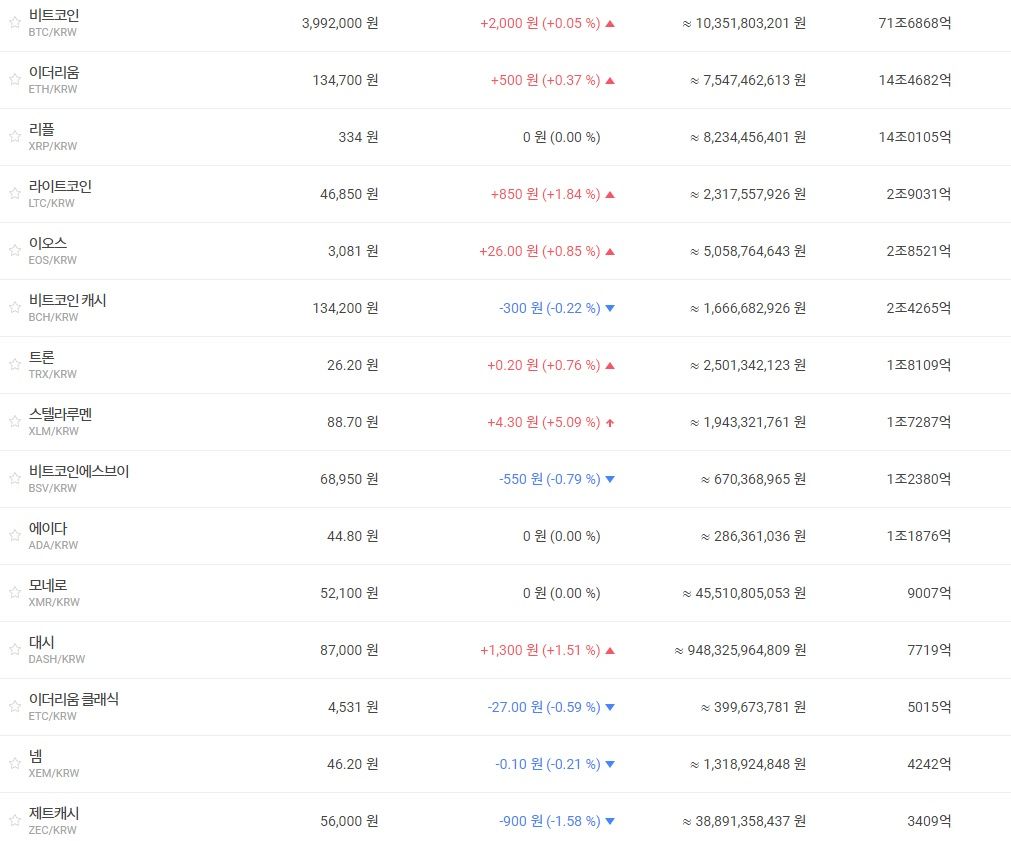The height and width of the screenshot is (841, 1011).
Task: Star the XLM/KRW row
Action: click(14, 422)
